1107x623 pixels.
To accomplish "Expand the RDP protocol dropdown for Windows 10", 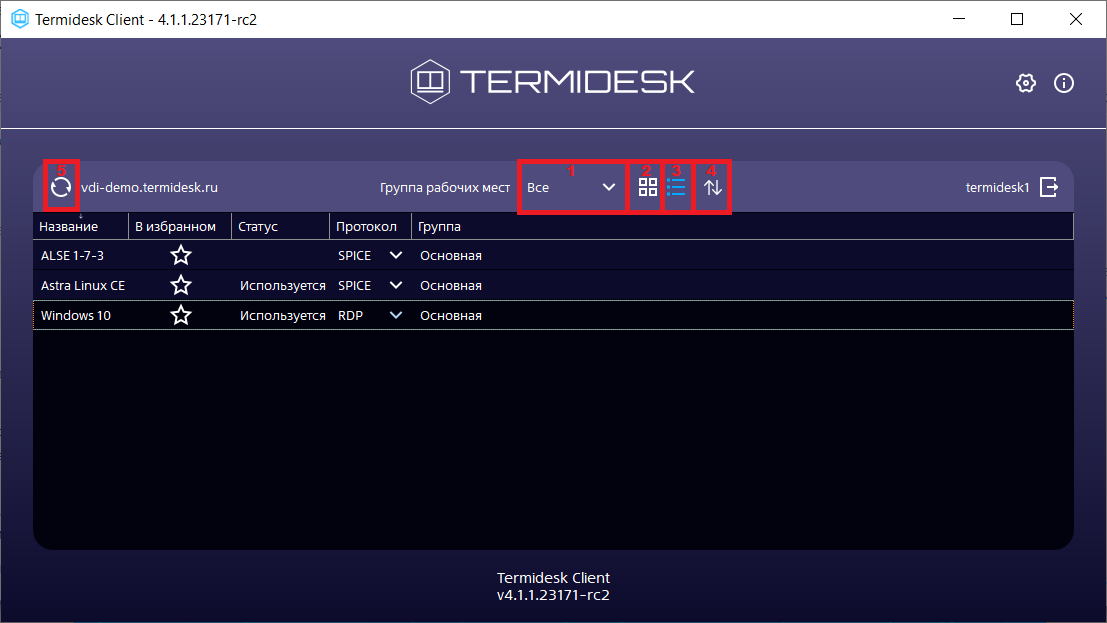I will click(396, 316).
